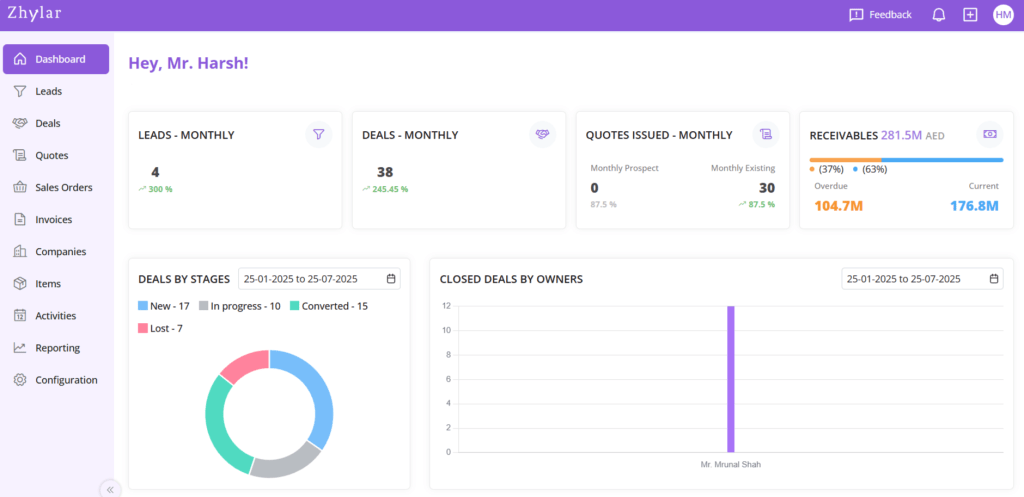
Task: Open the Configuration settings page
Action: coord(66,380)
